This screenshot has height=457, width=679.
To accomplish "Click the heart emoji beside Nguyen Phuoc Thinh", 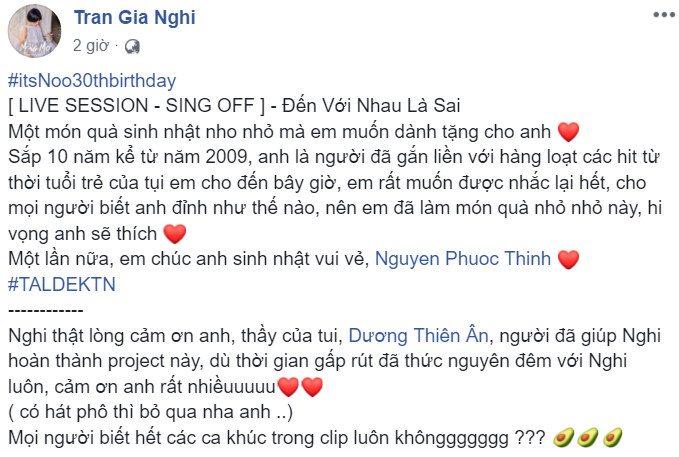I will [569, 259].
